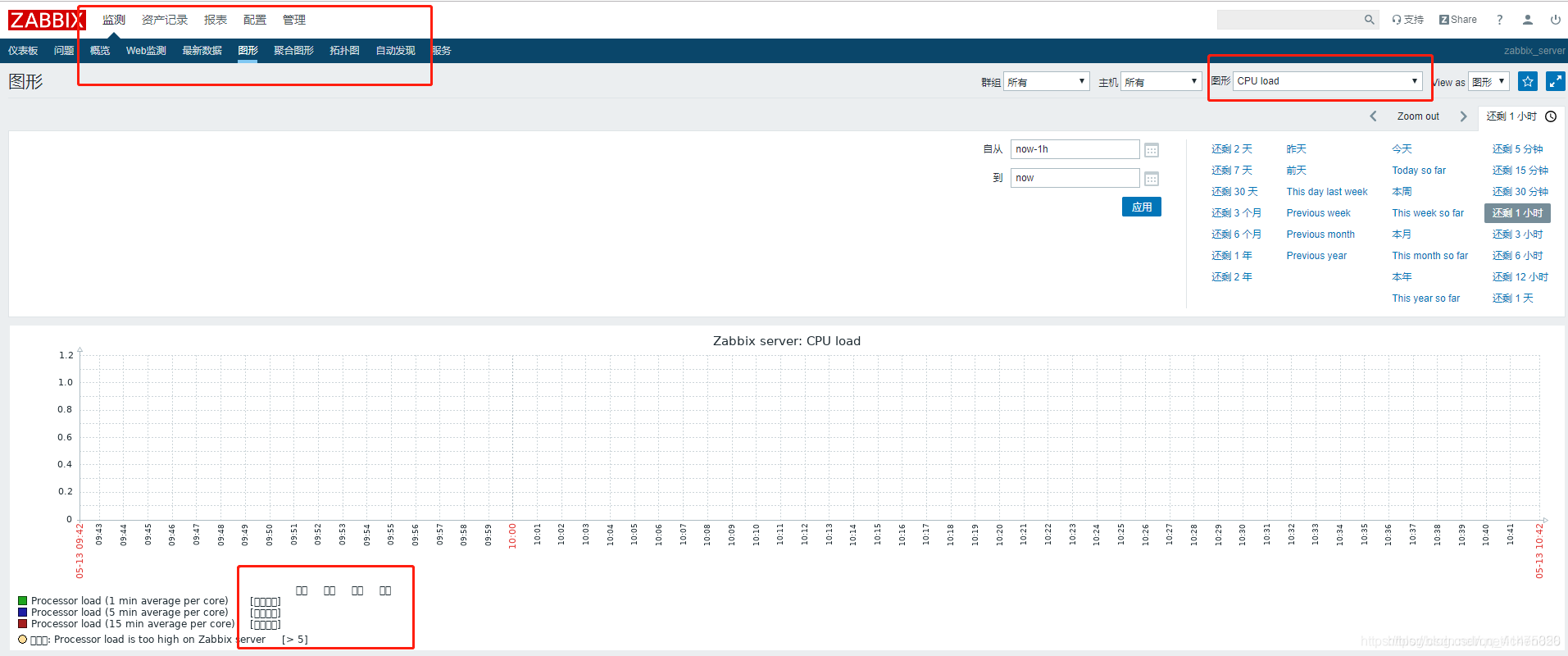Open the View as dropdown
1568x656 pixels.
[1488, 81]
